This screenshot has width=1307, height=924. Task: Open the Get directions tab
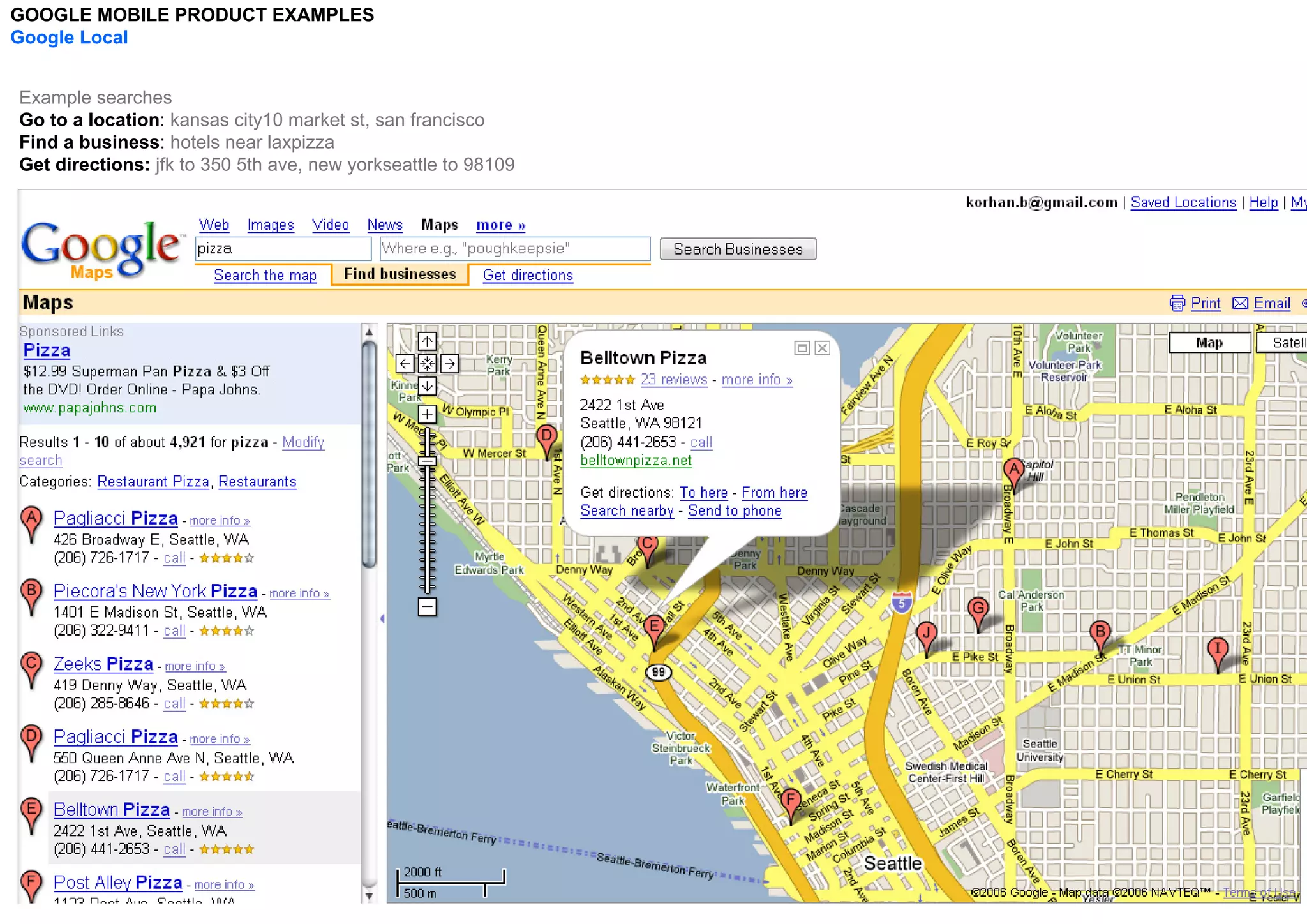point(528,275)
